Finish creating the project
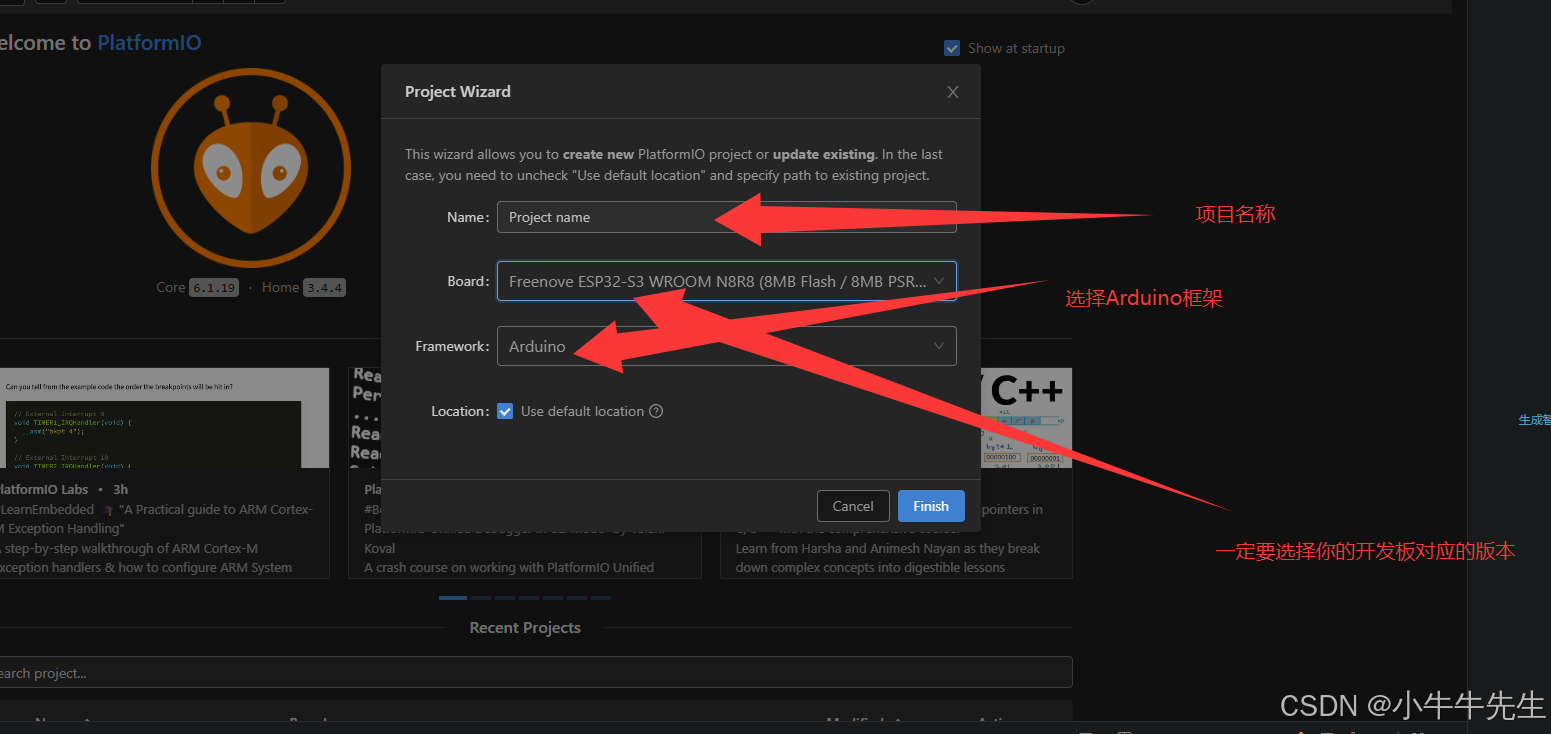The height and width of the screenshot is (734, 1551). pos(930,506)
